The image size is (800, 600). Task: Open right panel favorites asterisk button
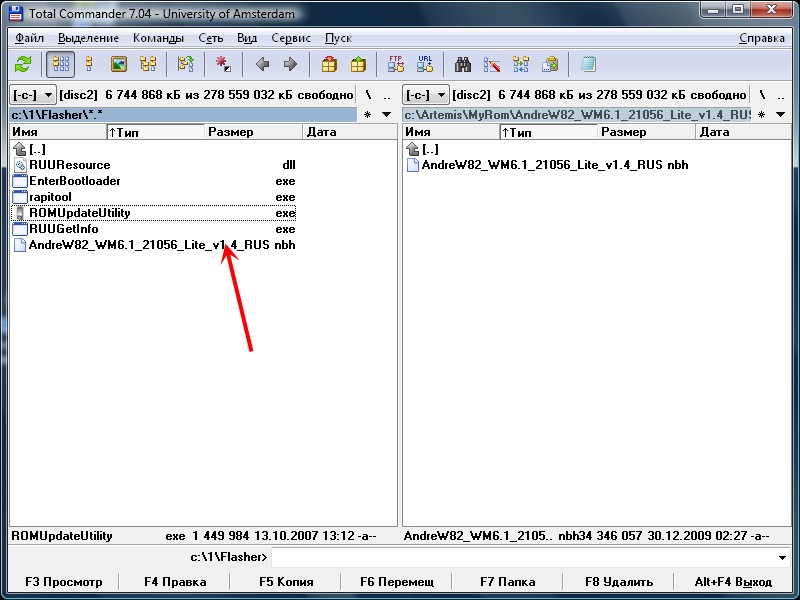[761, 115]
